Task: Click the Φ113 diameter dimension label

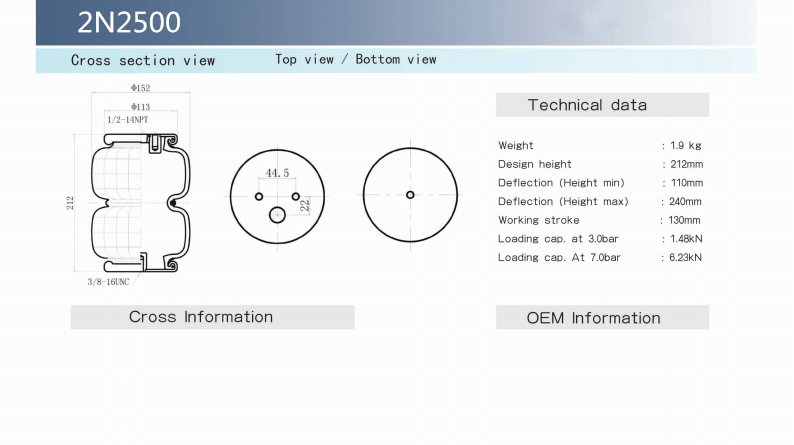Action: click(x=140, y=107)
